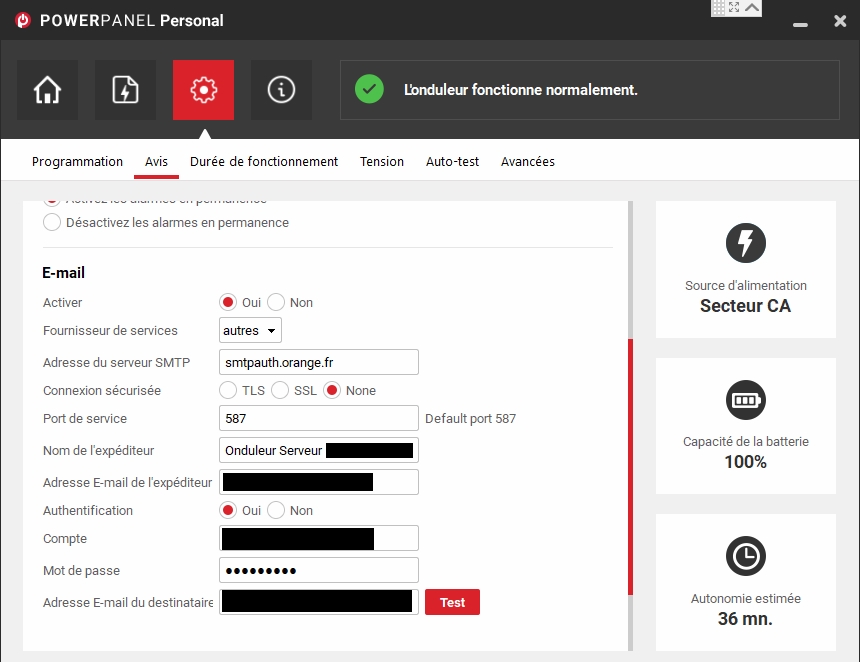Click the recipient e-mail address field
The image size is (860, 662).
[319, 602]
